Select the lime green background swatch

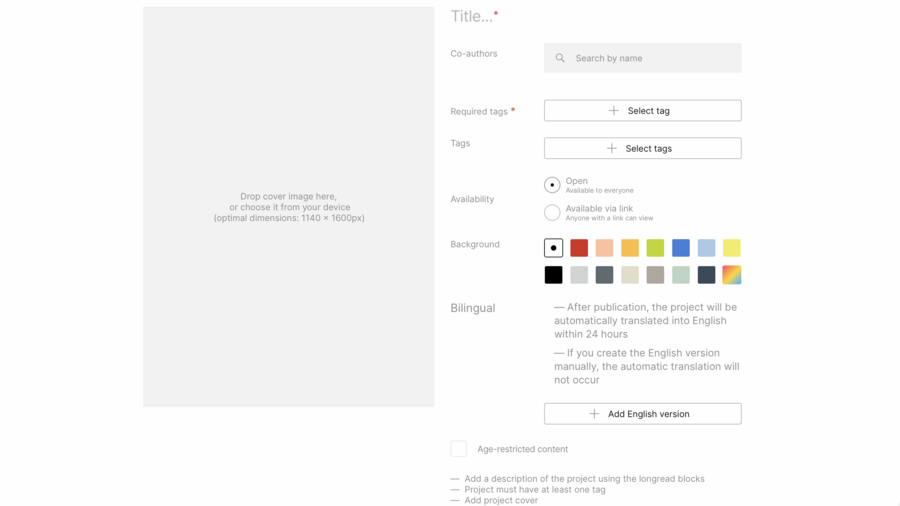tap(655, 248)
